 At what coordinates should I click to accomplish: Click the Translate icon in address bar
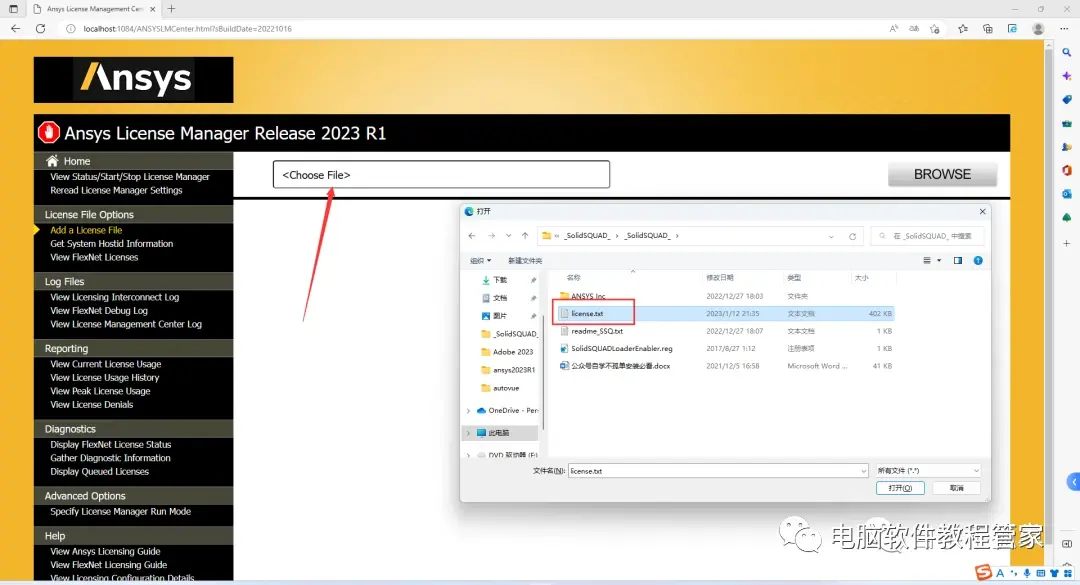pyautogui.click(x=914, y=29)
